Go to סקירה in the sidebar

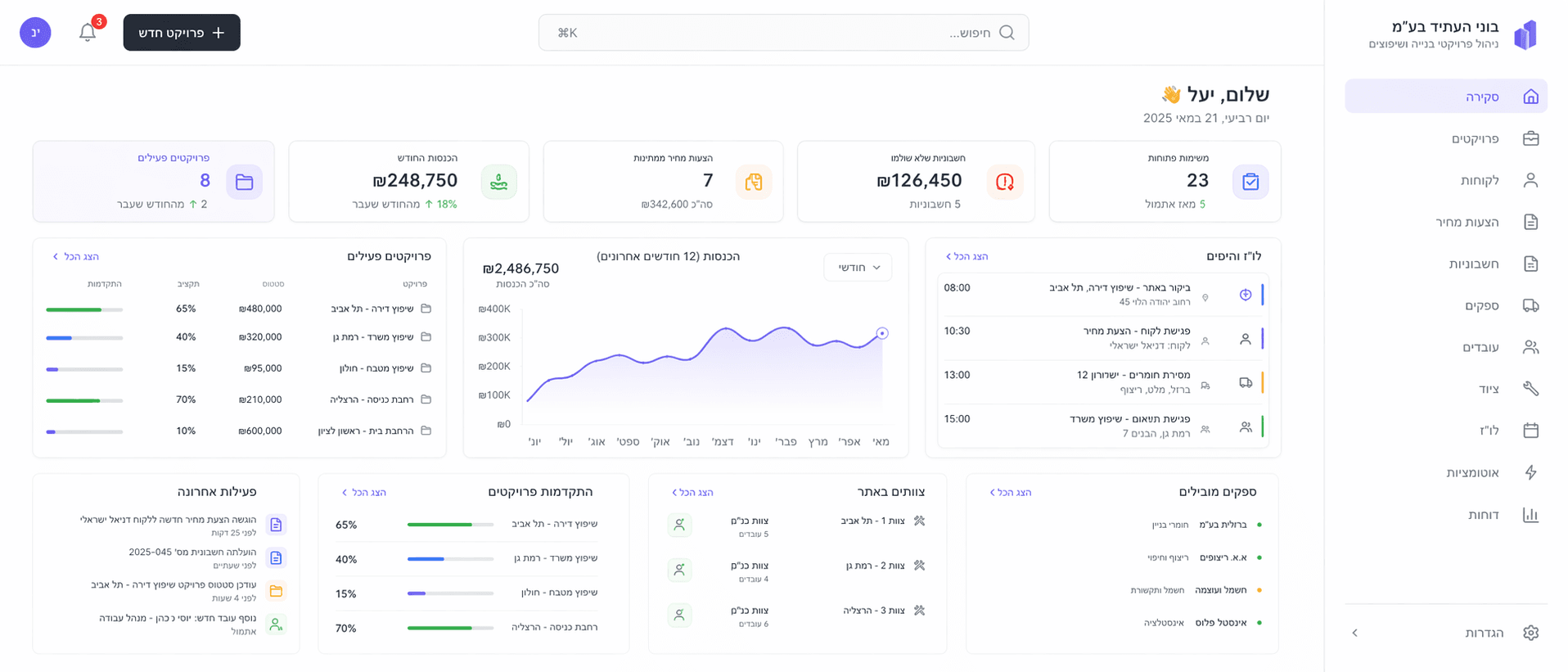pos(1446,97)
